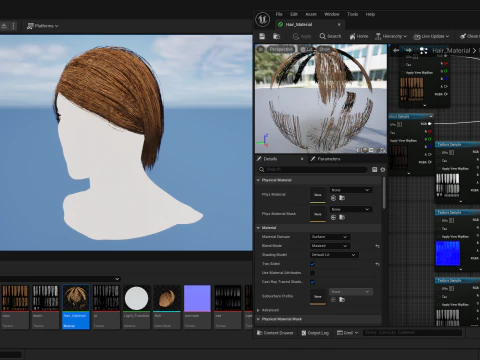Collapse the Physical Material Mask section
Screen dimensions: 480x360
tap(258, 319)
